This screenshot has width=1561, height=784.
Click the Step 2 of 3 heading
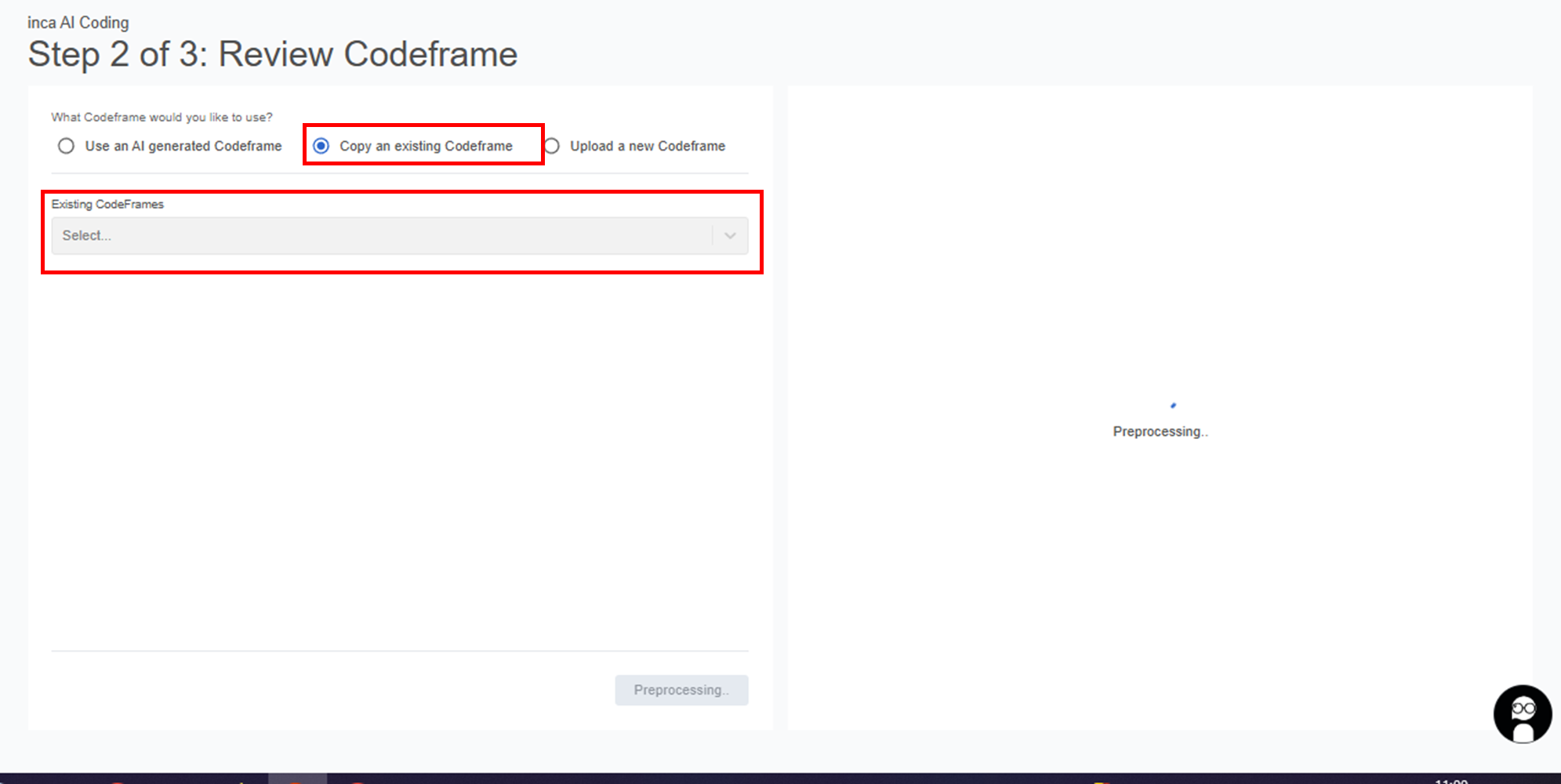point(272,54)
